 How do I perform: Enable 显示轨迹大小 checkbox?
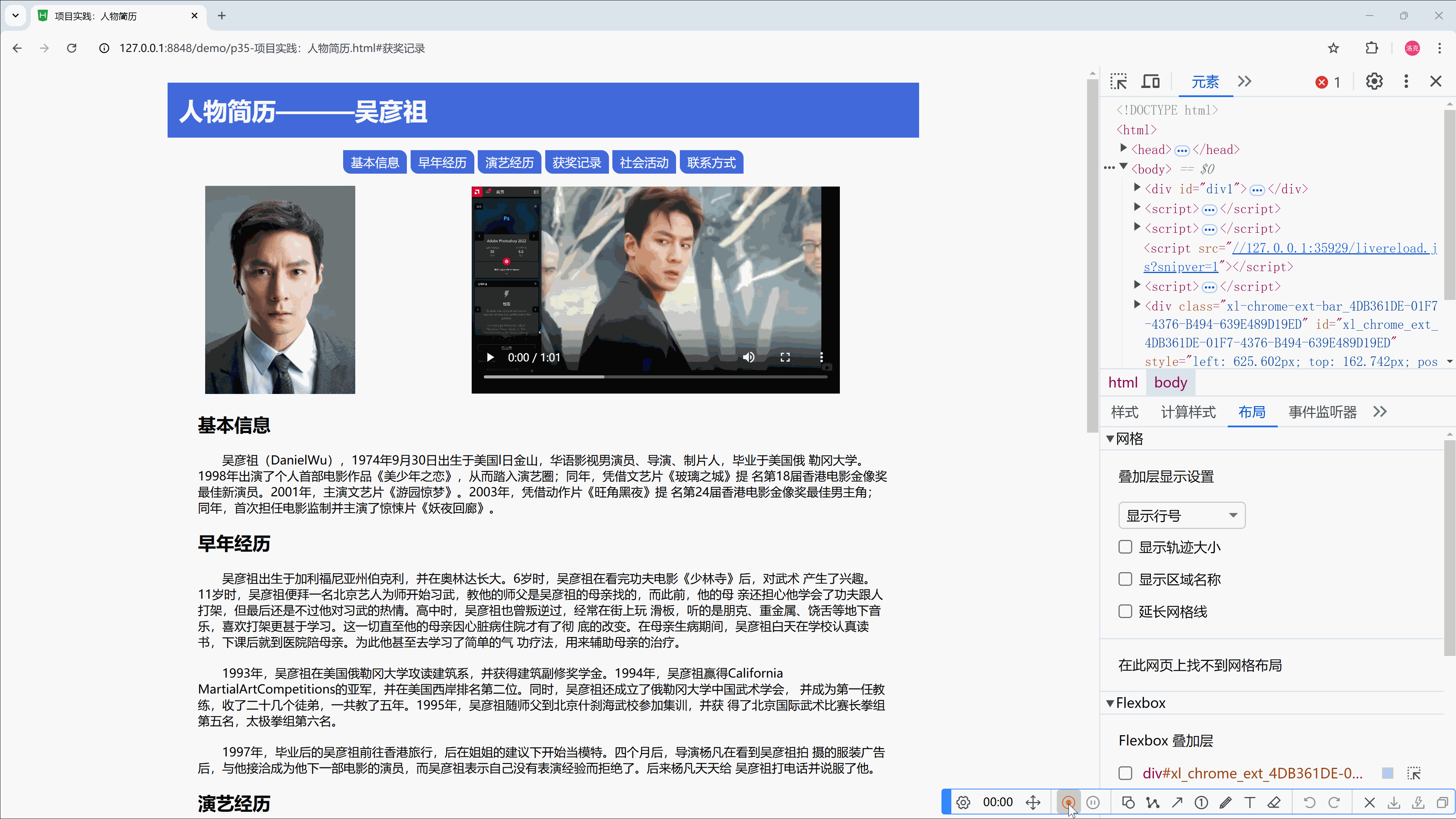point(1125,546)
